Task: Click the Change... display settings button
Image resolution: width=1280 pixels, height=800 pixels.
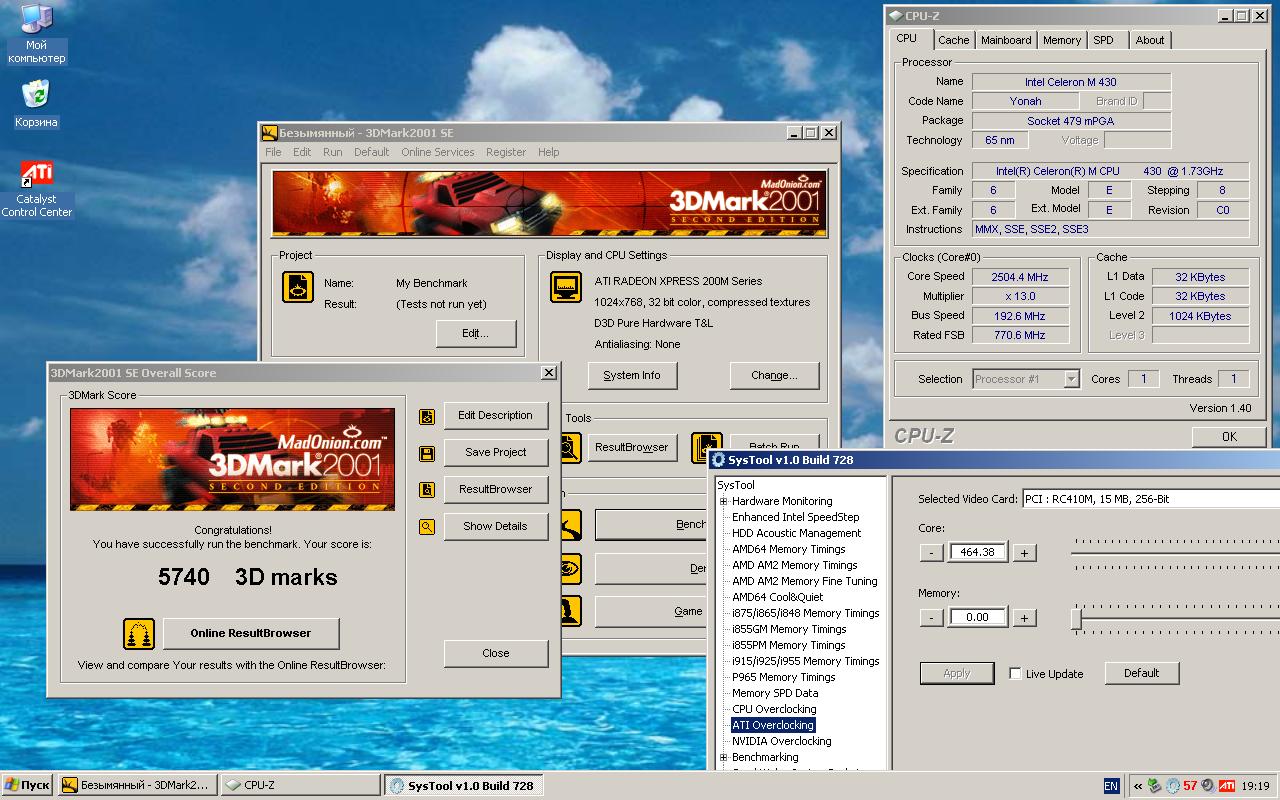Action: click(x=774, y=376)
